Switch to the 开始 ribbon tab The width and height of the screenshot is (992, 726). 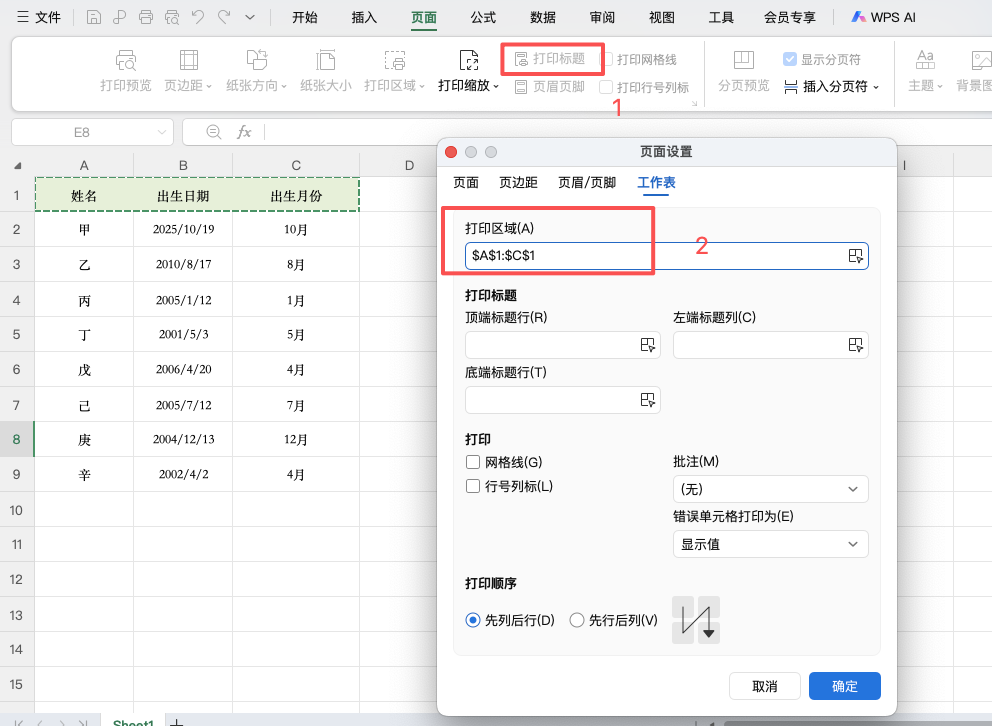coord(304,17)
